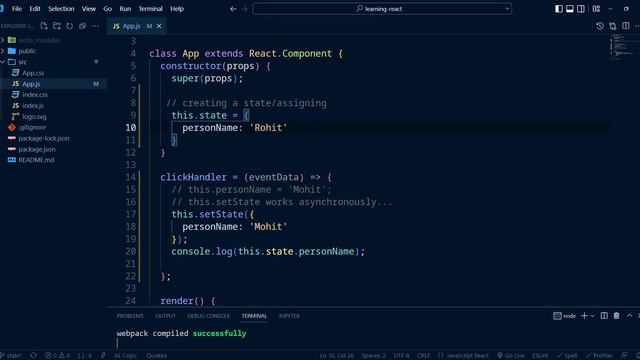Go back using the navigation arrow
This screenshot has height=360, width=640.
click(x=233, y=9)
